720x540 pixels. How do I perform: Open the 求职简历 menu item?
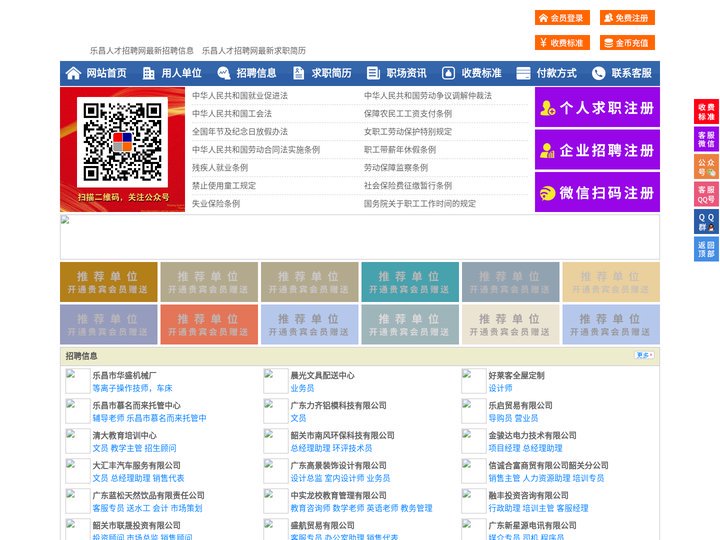pos(332,73)
